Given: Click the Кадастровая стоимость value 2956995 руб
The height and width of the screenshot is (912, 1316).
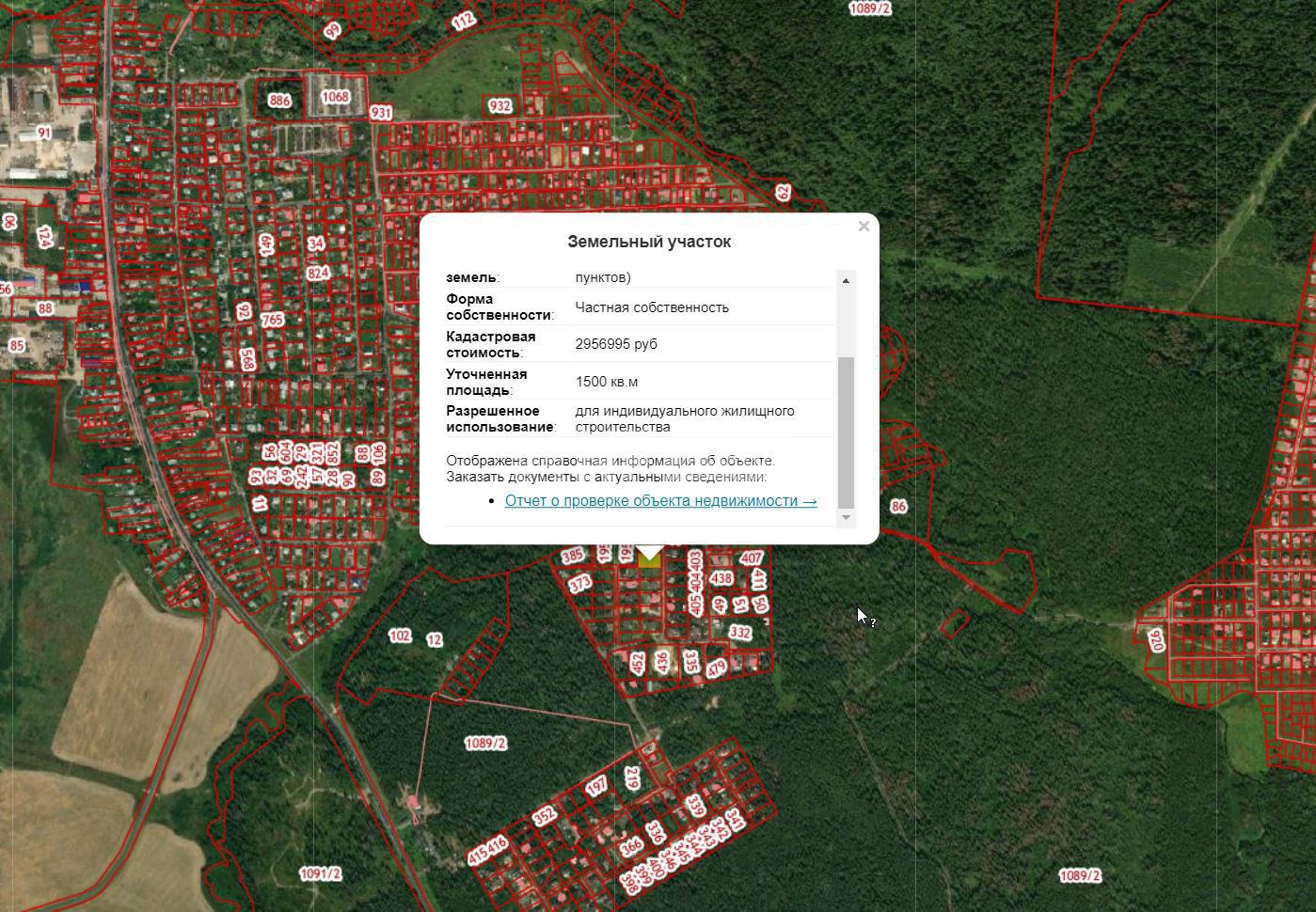Looking at the screenshot, I should click(616, 344).
